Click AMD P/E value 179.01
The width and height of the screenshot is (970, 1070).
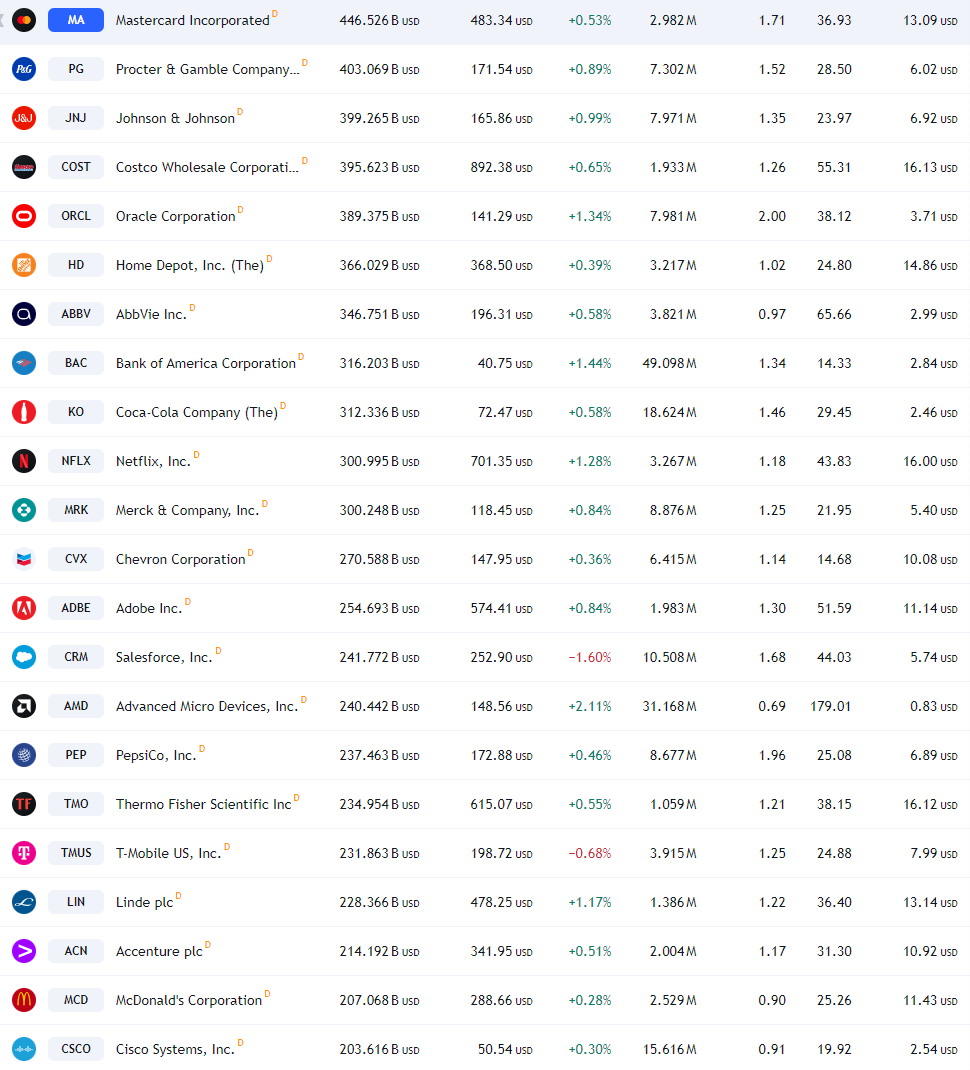tap(831, 706)
